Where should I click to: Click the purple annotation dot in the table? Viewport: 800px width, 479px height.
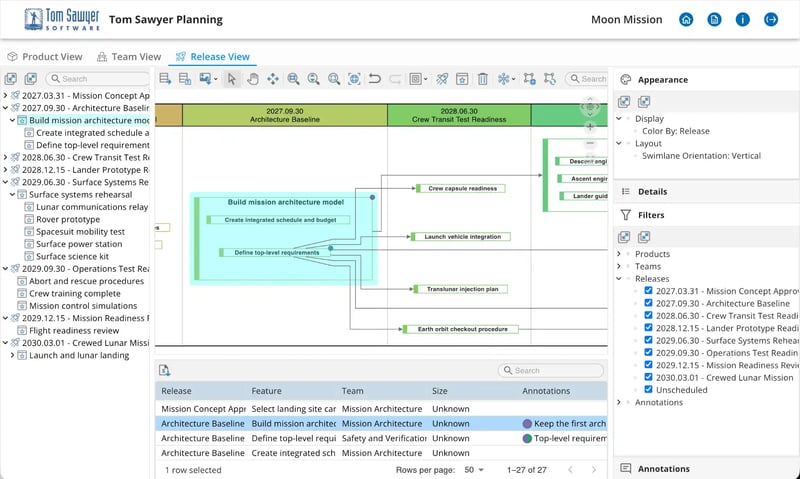[527, 423]
